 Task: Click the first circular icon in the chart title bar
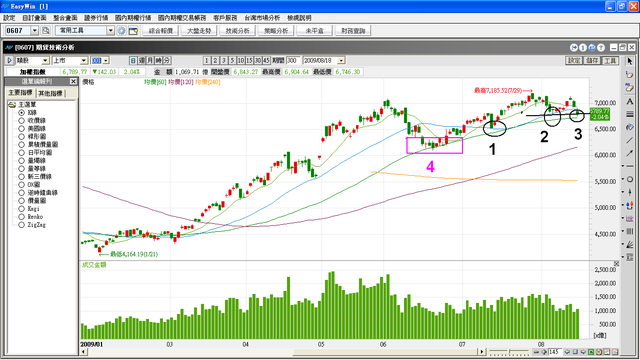pos(574,48)
